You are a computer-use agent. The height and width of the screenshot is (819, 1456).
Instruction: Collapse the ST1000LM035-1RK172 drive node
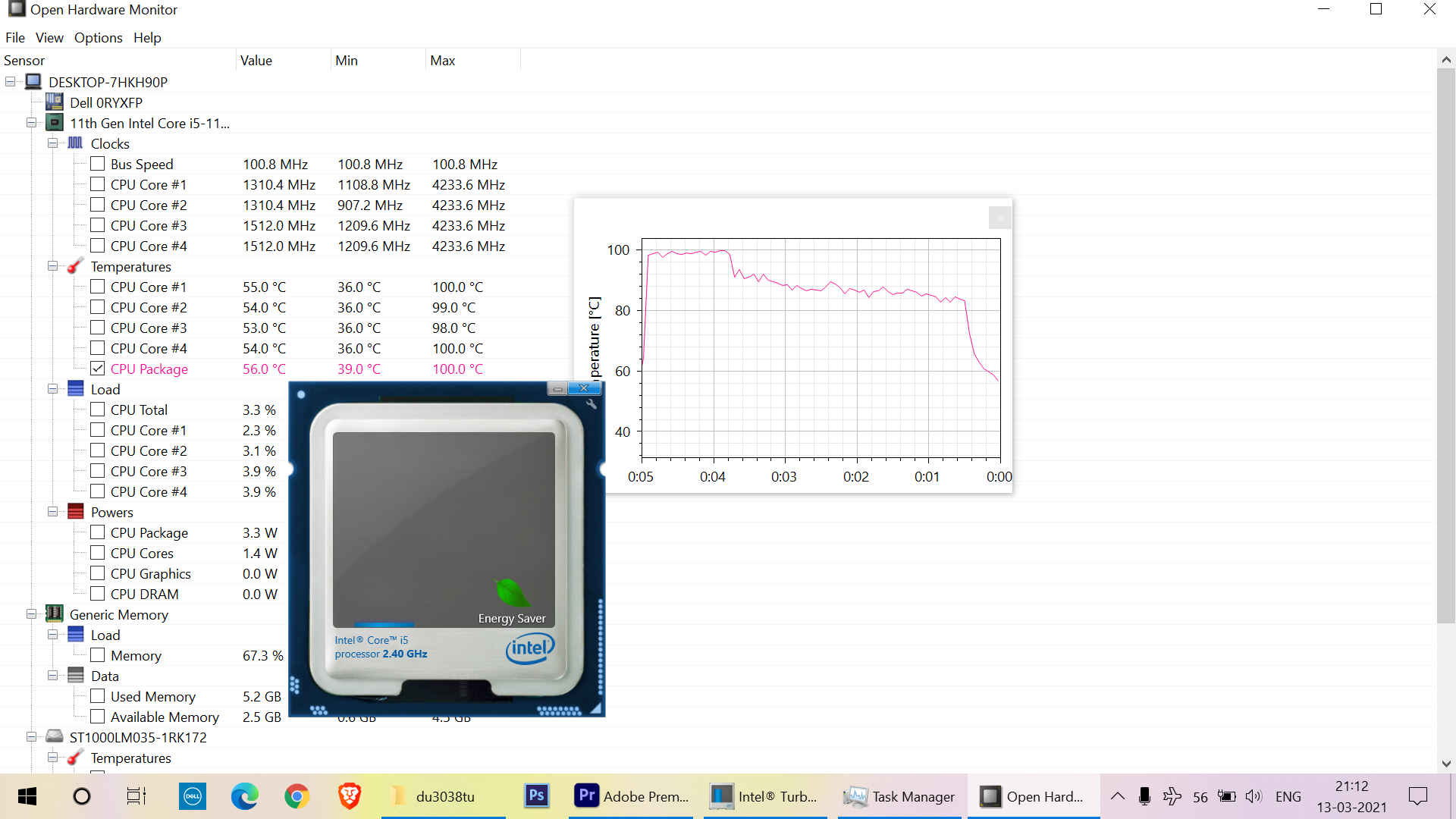point(32,736)
